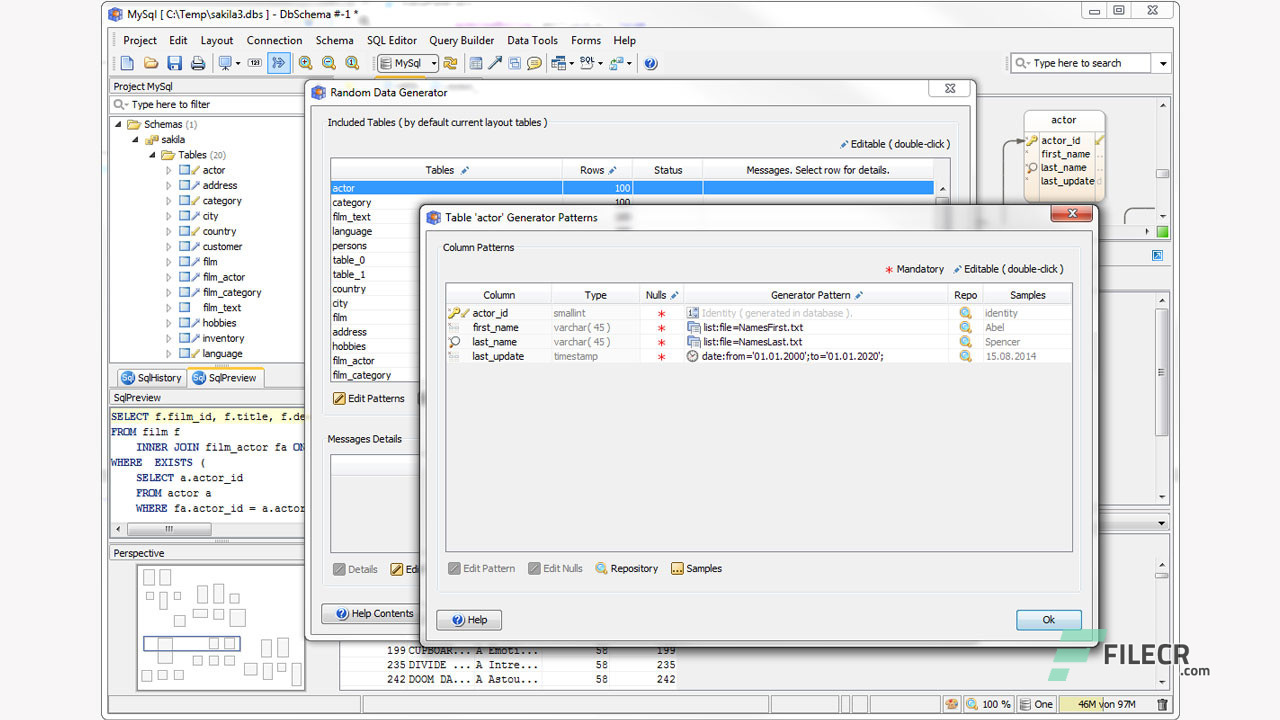Click the repository magnifier for last_update row
The width and height of the screenshot is (1280, 720).
pos(965,356)
